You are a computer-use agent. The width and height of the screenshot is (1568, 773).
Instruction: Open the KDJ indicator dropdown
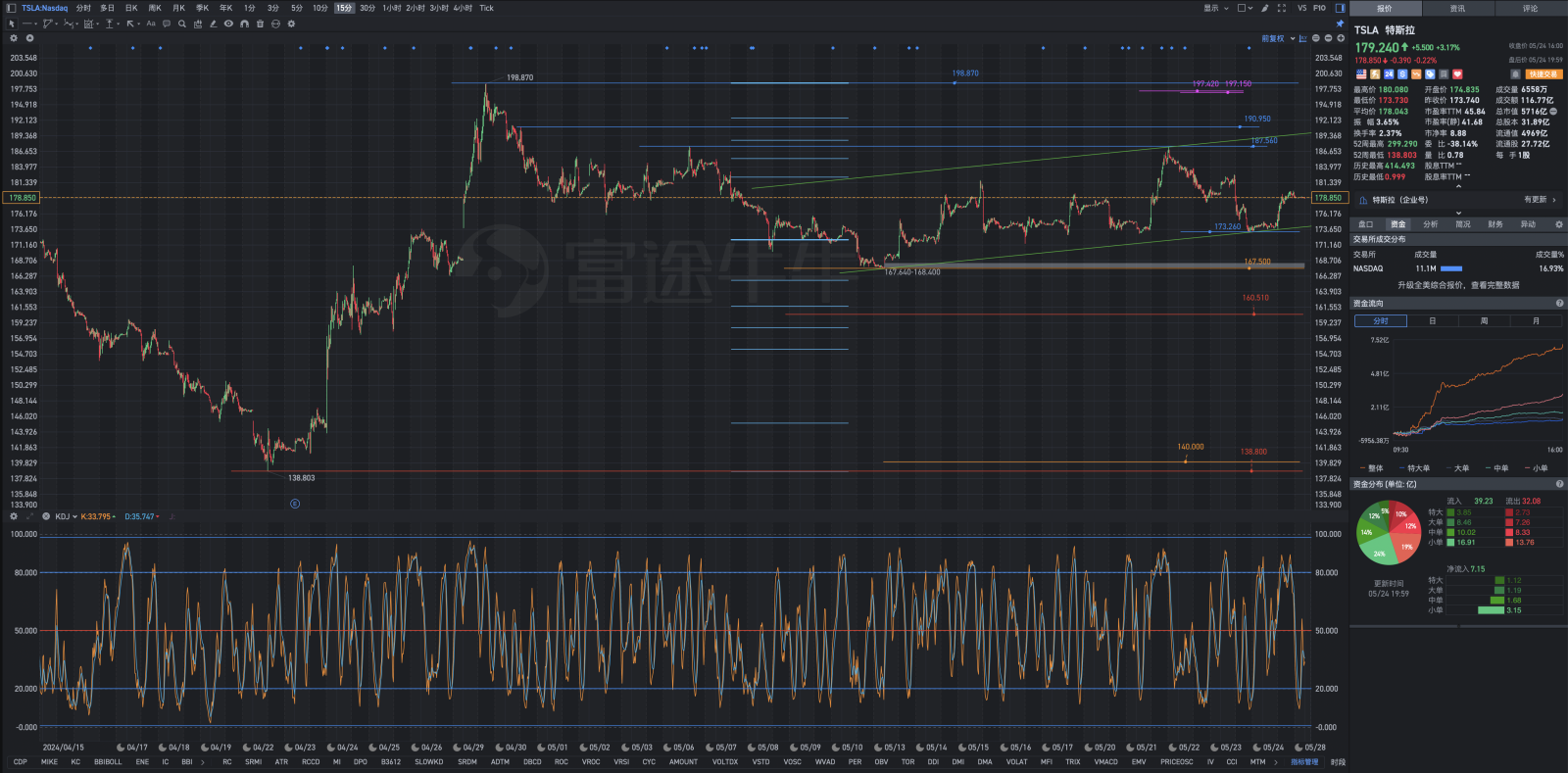tap(67, 516)
